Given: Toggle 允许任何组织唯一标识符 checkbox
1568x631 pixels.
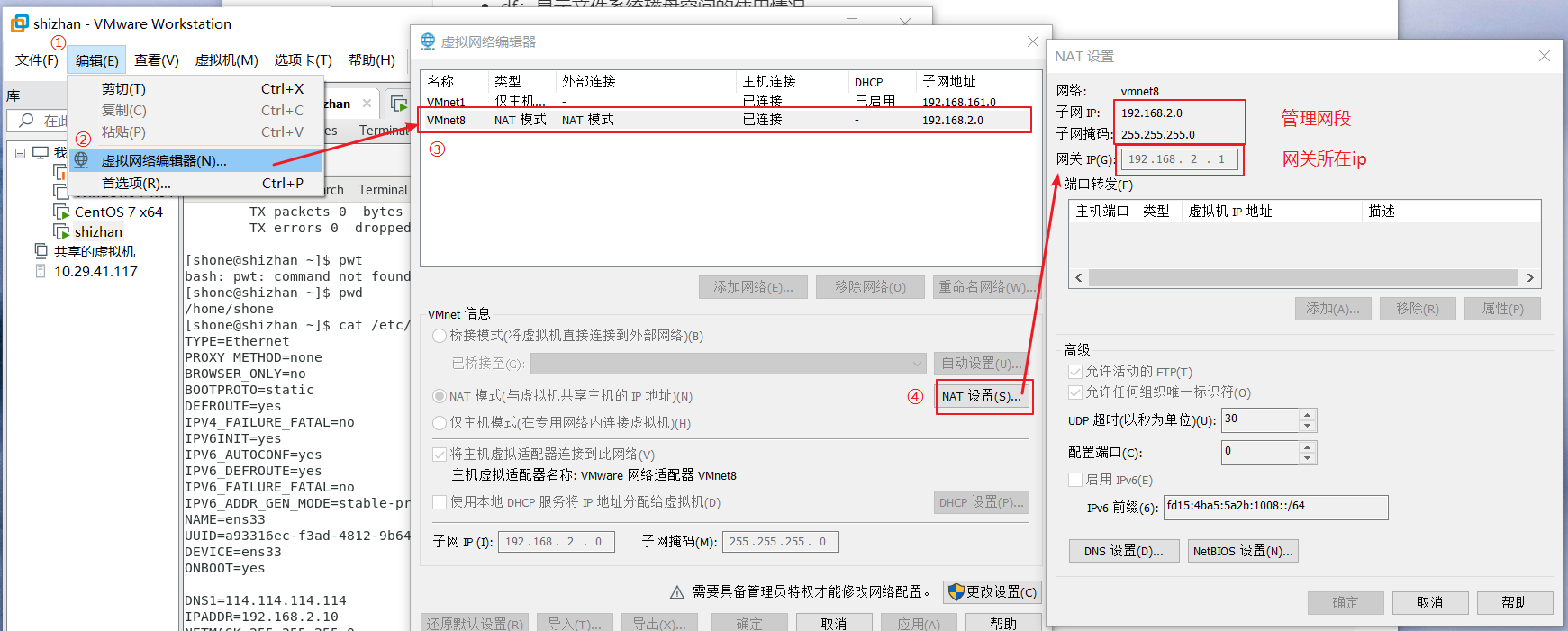Looking at the screenshot, I should pos(1074,392).
